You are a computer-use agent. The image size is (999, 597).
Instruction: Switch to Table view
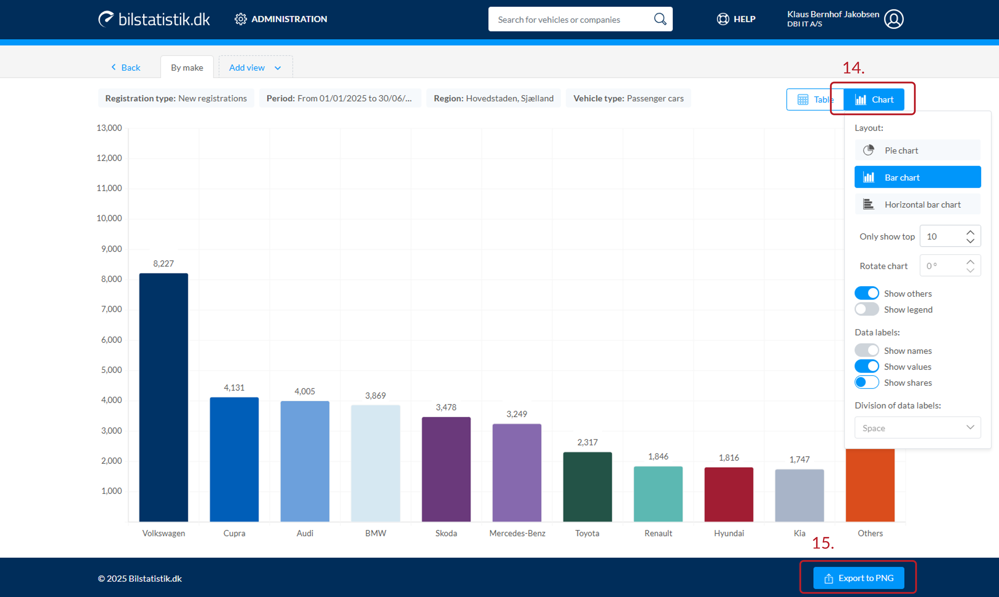pos(815,99)
